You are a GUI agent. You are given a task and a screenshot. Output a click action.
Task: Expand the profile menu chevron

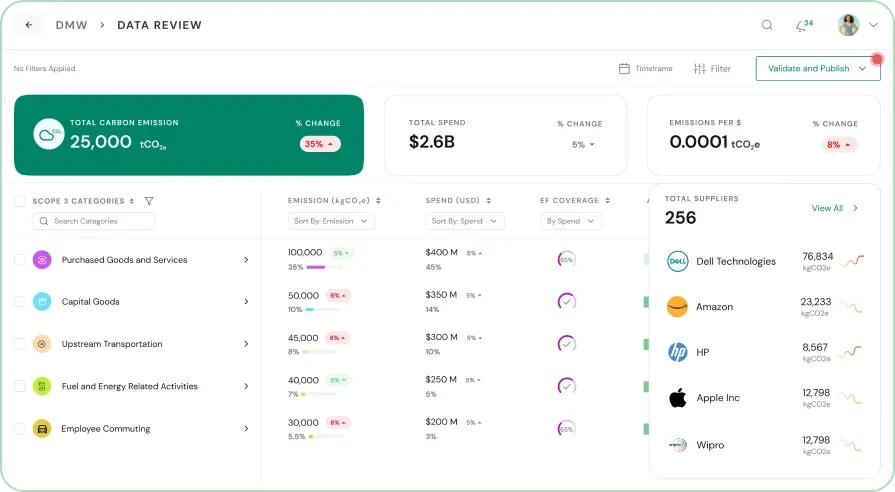point(873,25)
